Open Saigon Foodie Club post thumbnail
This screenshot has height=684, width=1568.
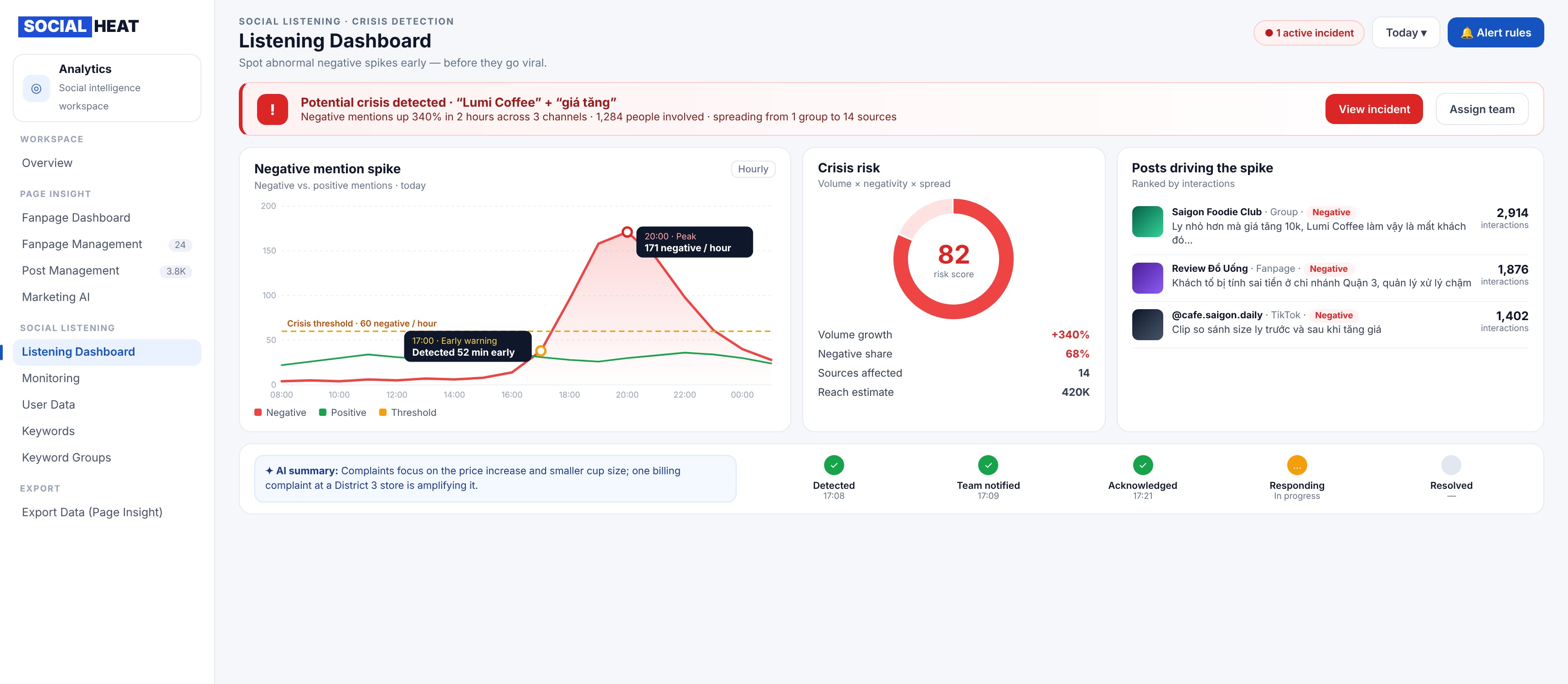click(1147, 222)
